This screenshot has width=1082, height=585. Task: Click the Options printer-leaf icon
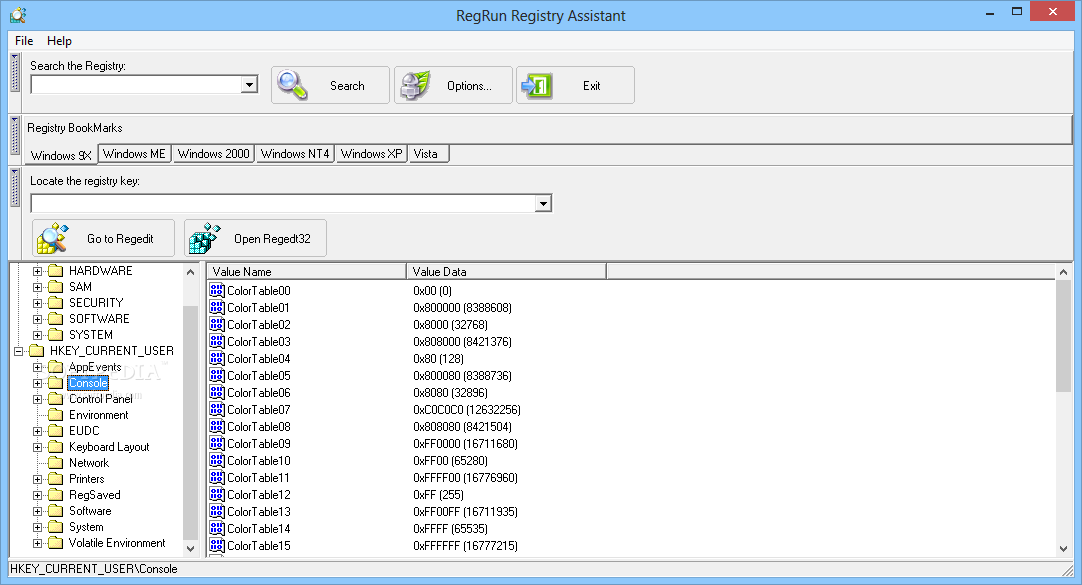(x=416, y=86)
